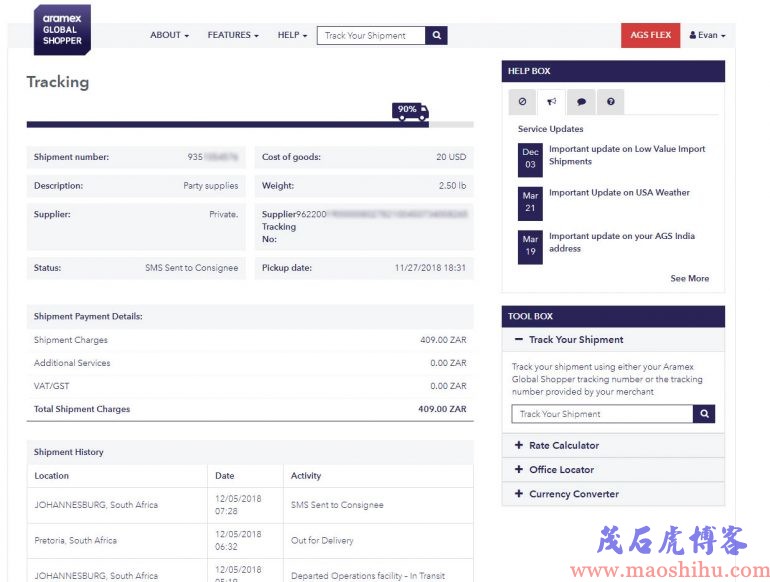Click the AGS FLEX button
The image size is (770, 582).
[650, 35]
